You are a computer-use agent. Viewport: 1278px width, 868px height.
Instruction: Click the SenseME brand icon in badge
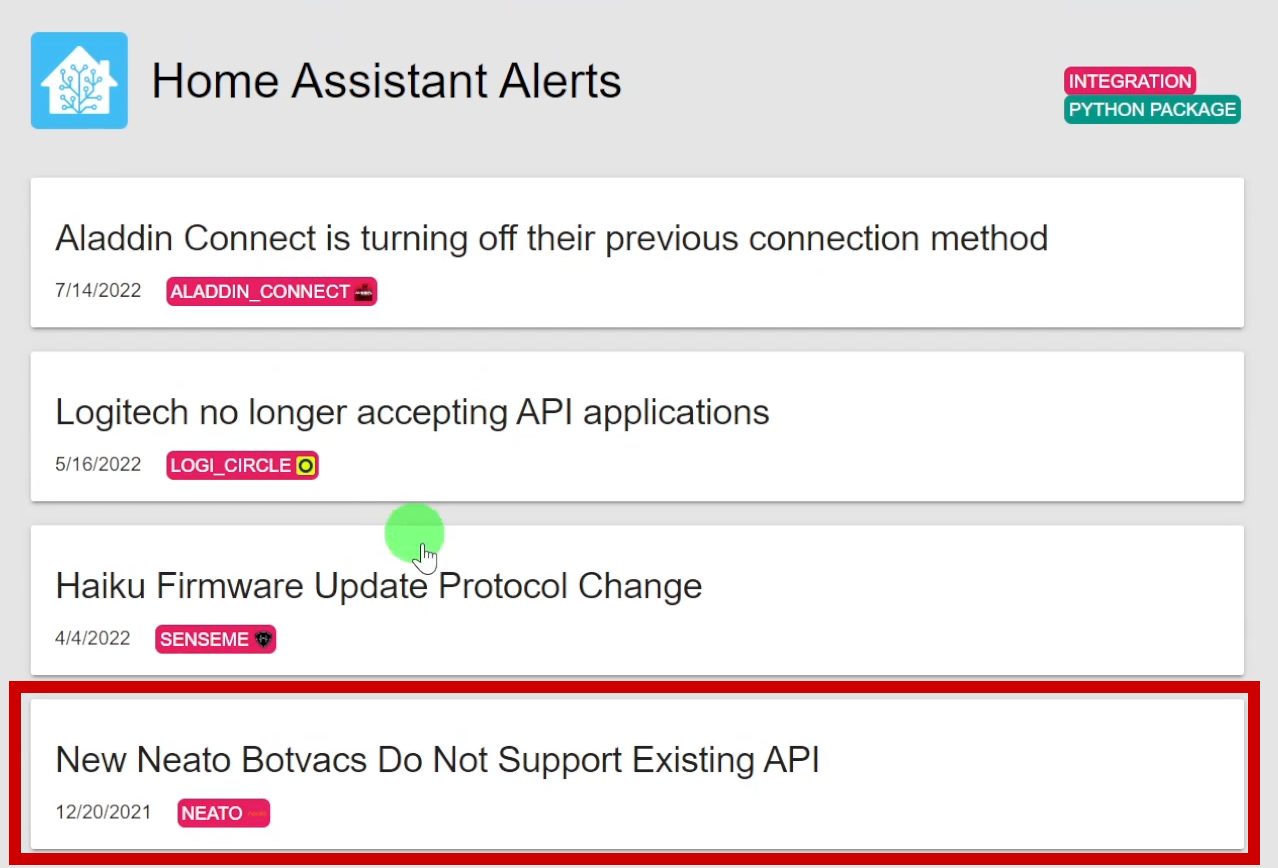click(x=263, y=639)
